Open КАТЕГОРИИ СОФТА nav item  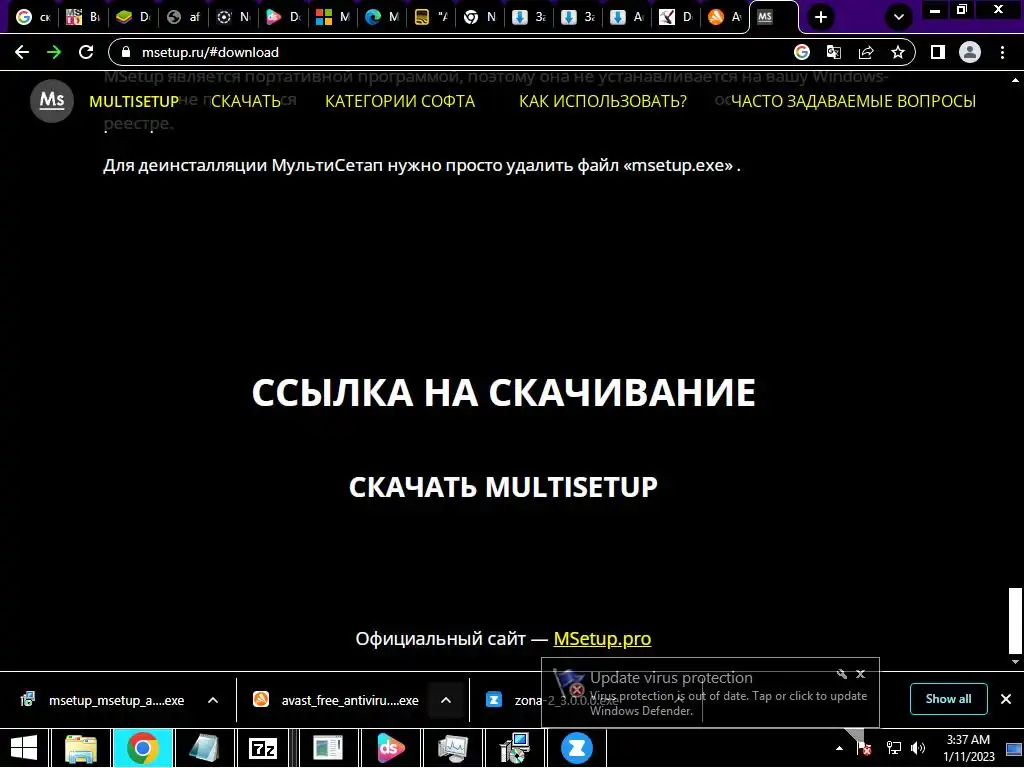pyautogui.click(x=400, y=101)
